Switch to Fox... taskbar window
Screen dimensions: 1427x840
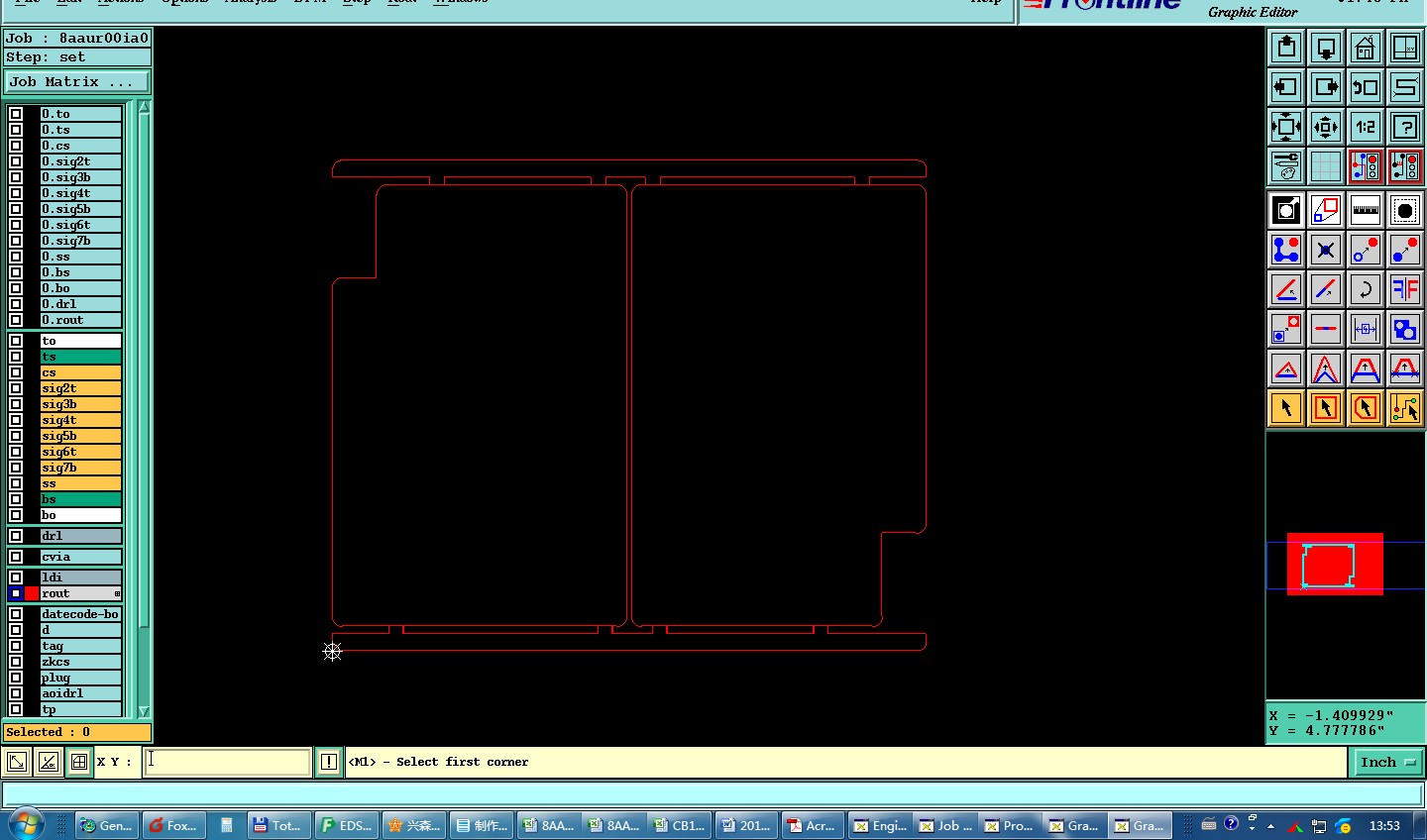172,825
